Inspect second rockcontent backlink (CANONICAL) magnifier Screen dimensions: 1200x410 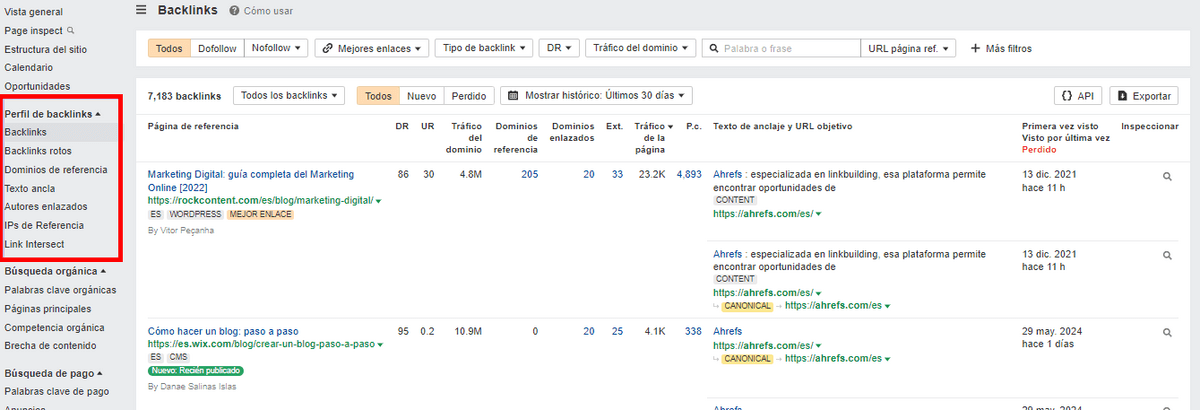pyautogui.click(x=1166, y=256)
